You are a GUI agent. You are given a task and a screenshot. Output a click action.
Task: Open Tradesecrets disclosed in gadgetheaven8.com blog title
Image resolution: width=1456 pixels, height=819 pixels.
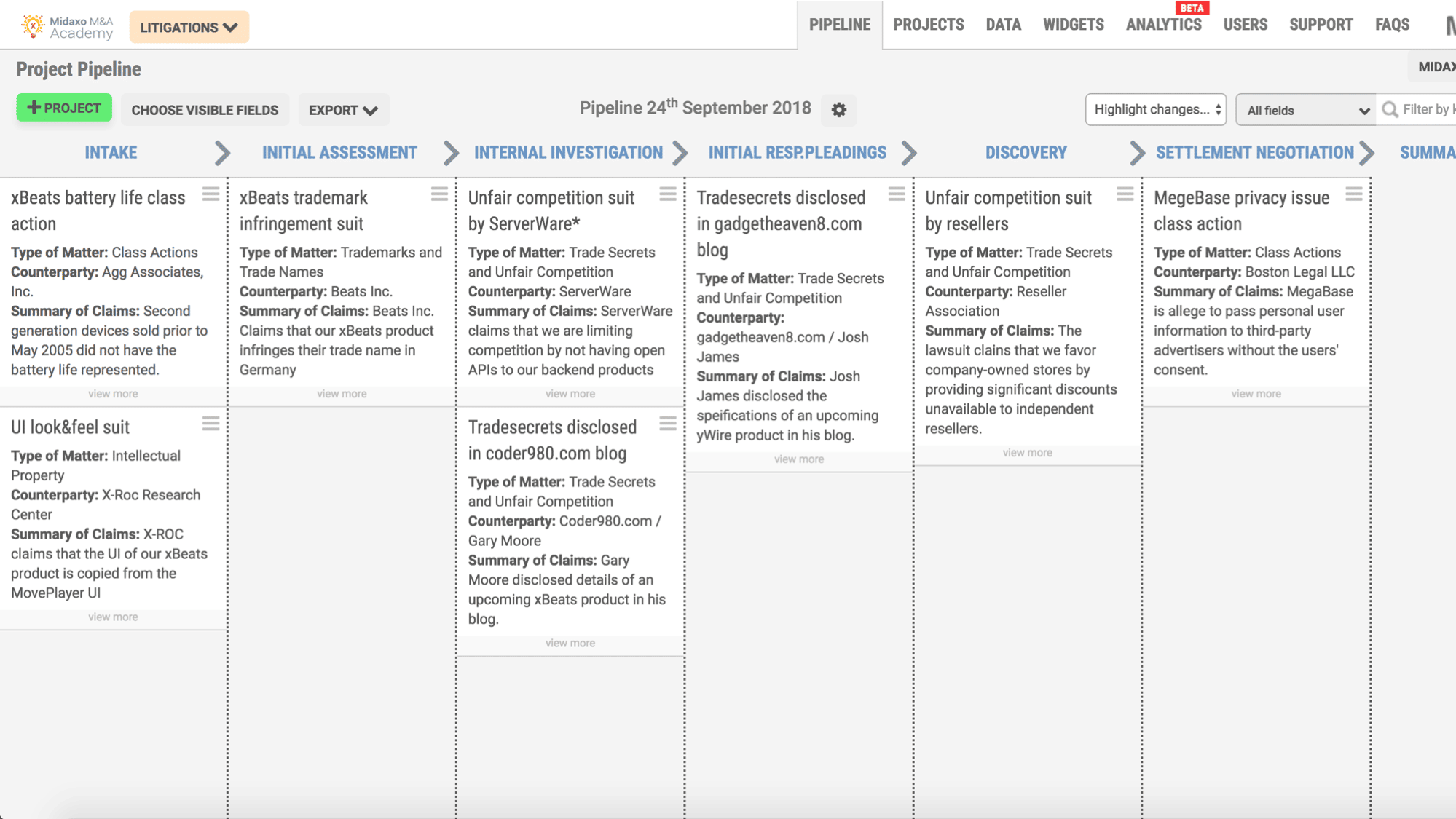tap(781, 223)
